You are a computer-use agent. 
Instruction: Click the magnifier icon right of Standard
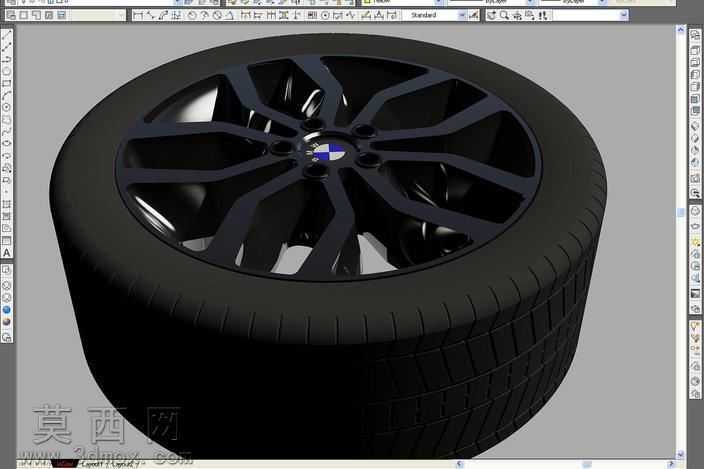(504, 16)
